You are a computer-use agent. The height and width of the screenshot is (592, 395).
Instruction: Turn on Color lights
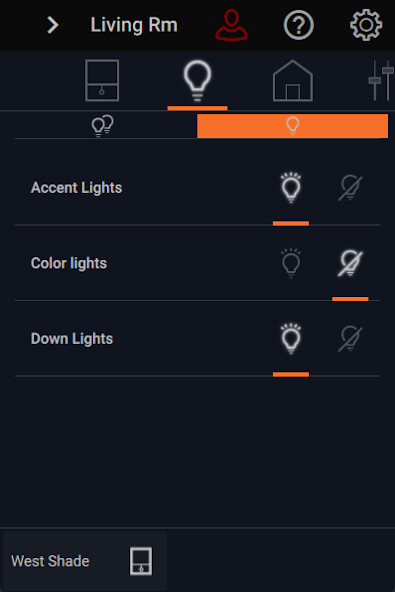point(291,263)
